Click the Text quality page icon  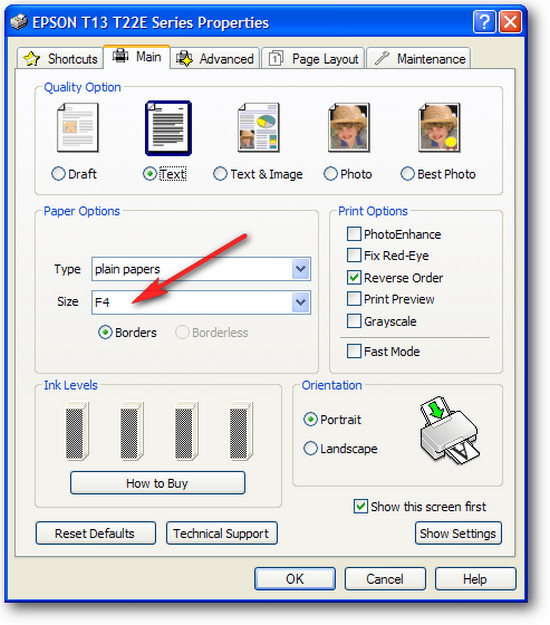[x=168, y=128]
